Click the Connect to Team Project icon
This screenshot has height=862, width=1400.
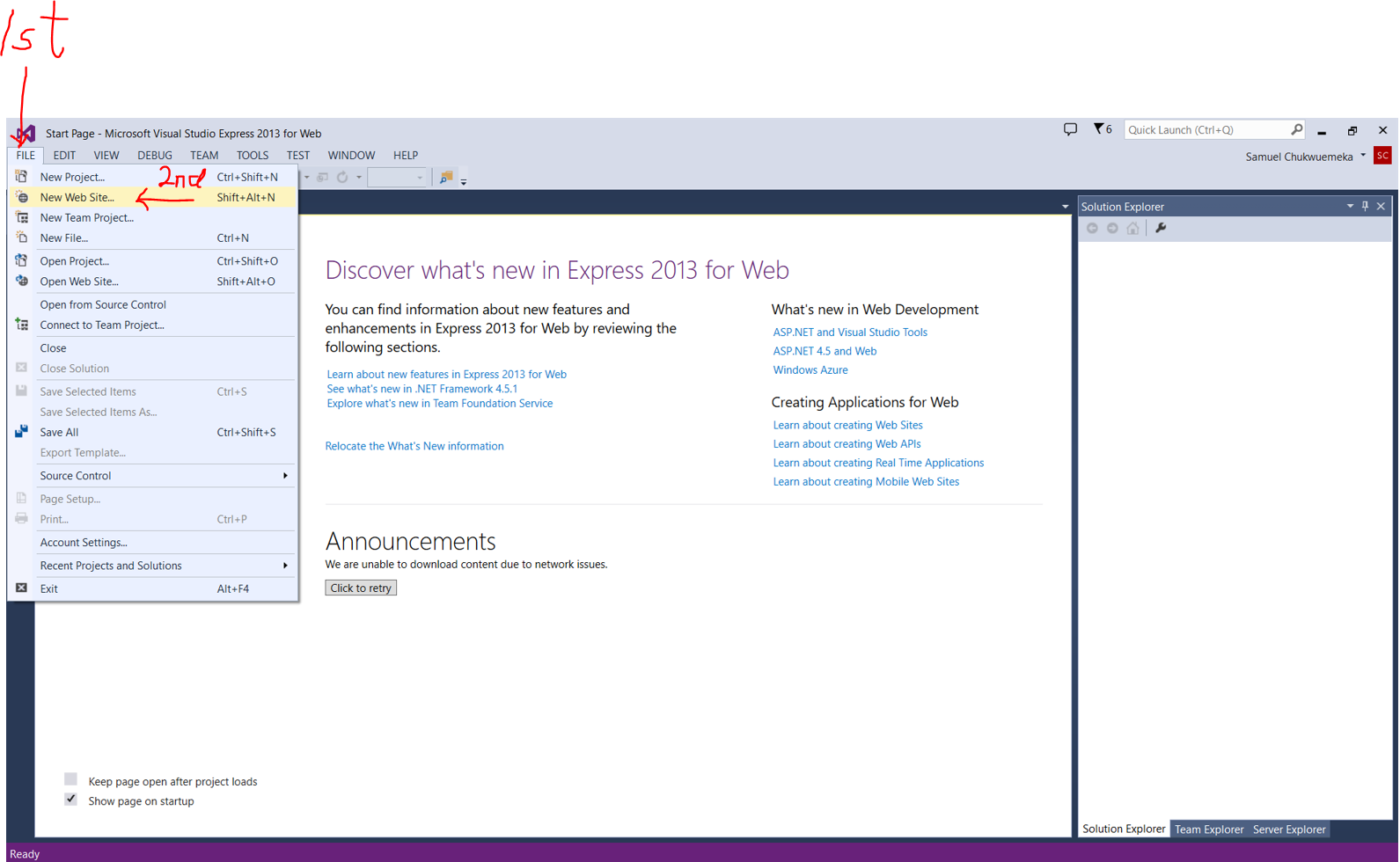(x=21, y=325)
